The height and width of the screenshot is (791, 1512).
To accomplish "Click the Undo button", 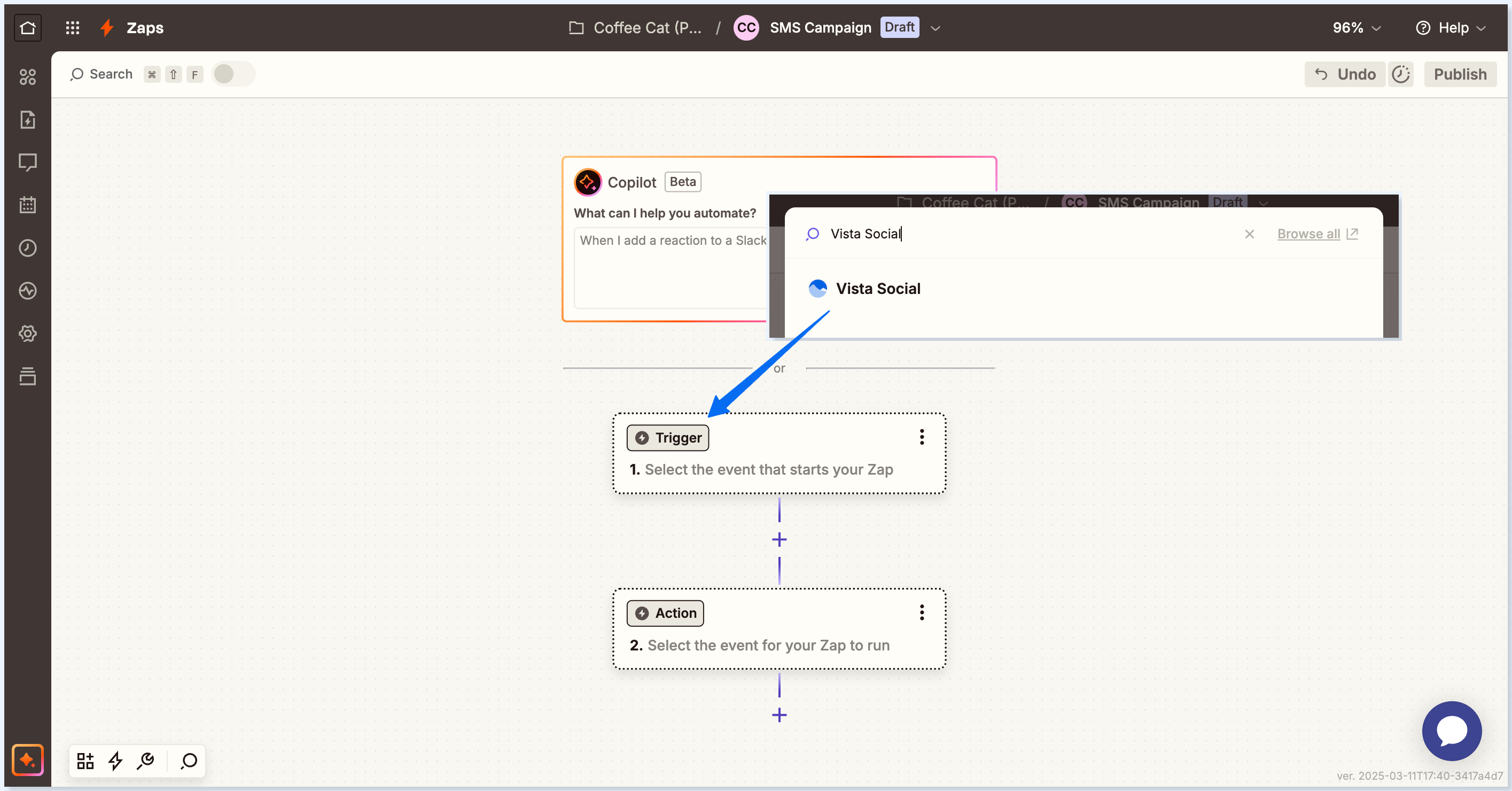I will point(1345,74).
